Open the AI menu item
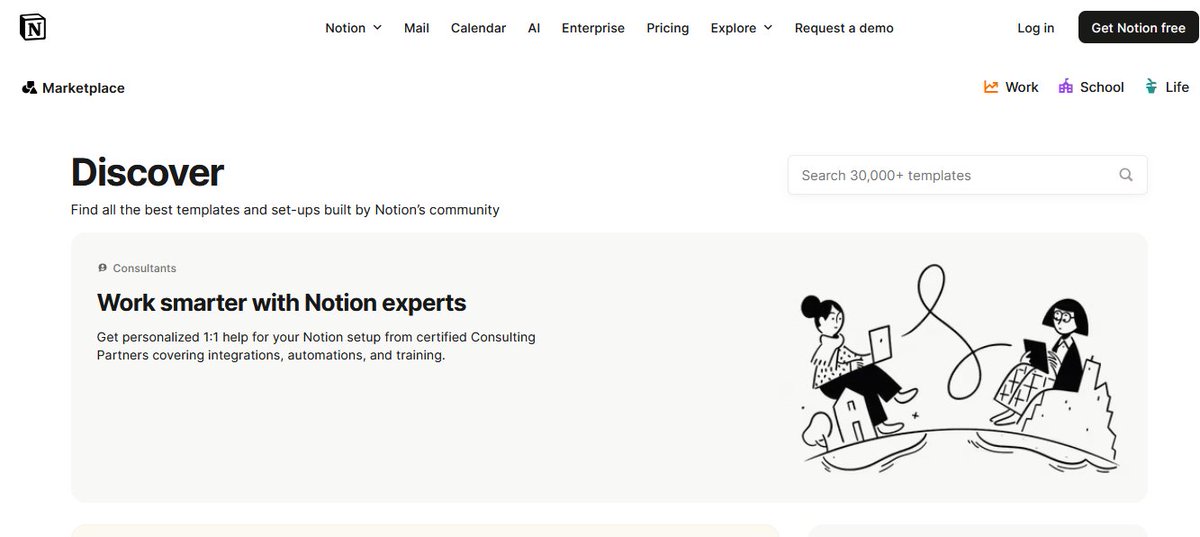 (x=534, y=28)
